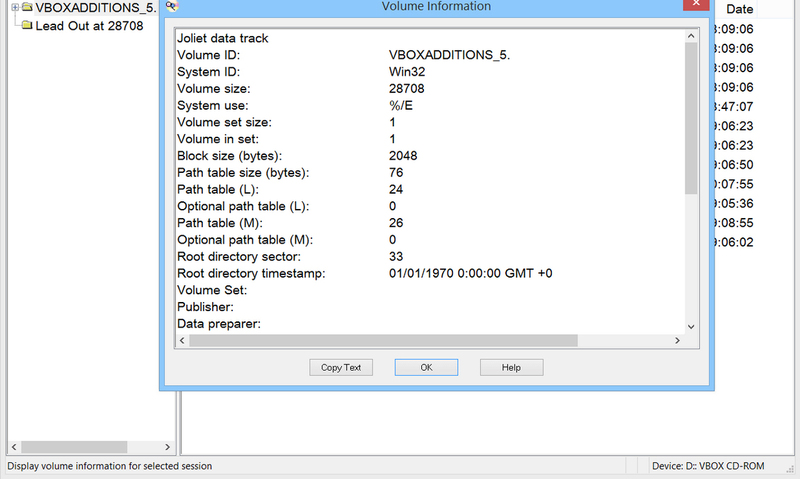This screenshot has width=800, height=479.
Task: Click the status bar message about volume information
Action: [x=109, y=466]
